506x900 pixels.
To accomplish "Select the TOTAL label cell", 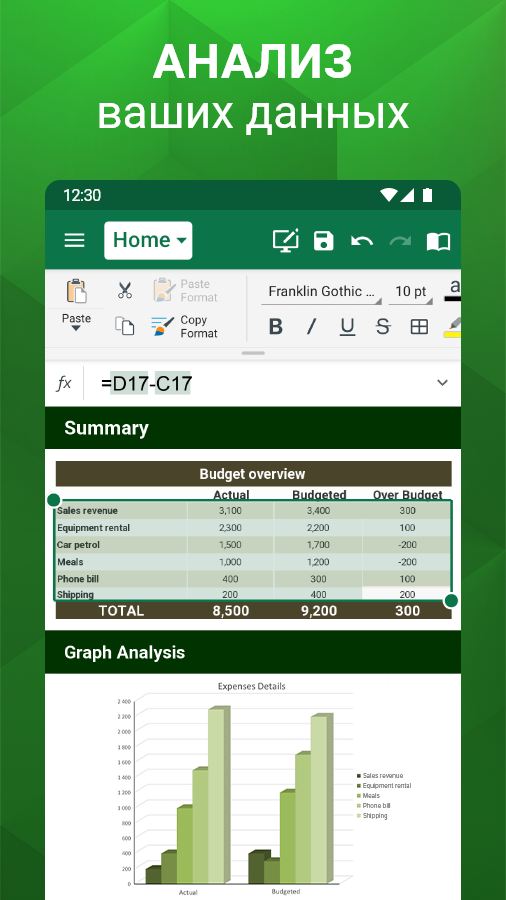I will [121, 611].
